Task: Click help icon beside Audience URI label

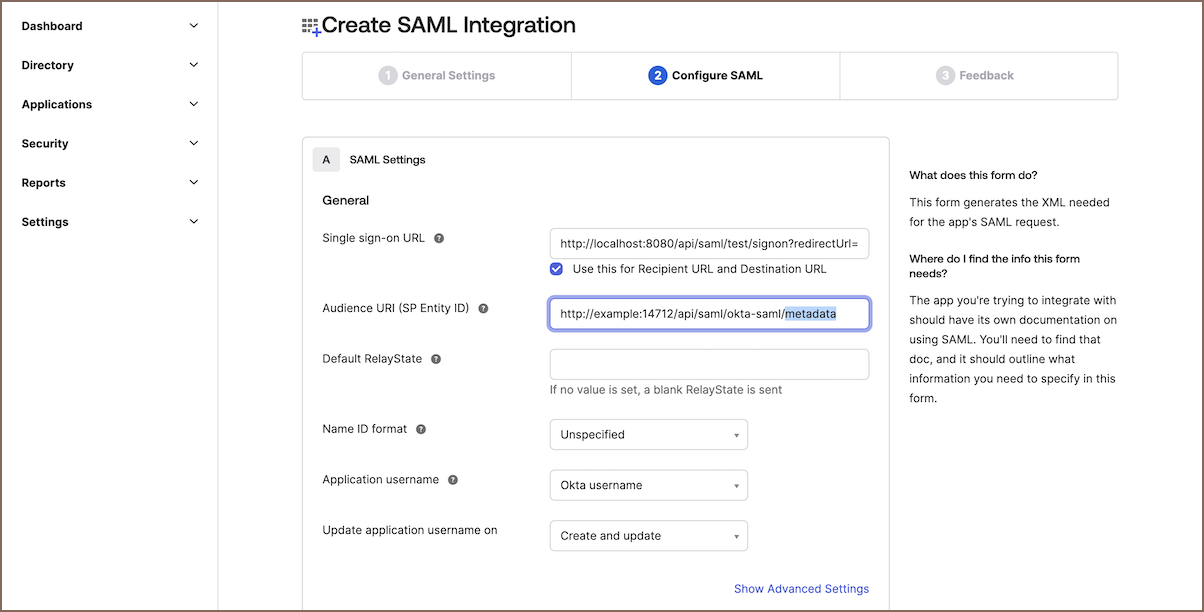Action: tap(483, 308)
